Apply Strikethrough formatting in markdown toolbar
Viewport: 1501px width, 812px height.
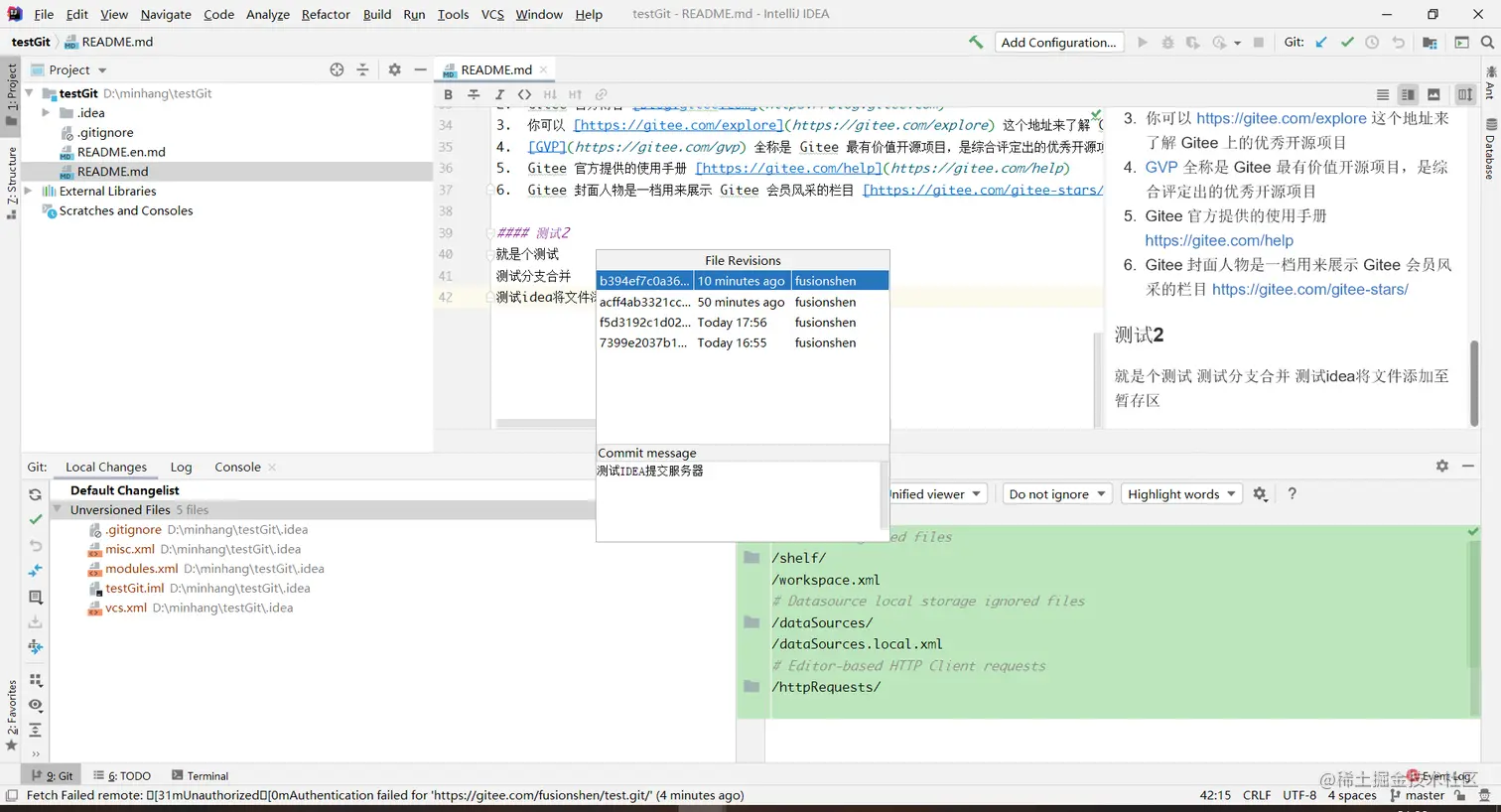tap(474, 94)
